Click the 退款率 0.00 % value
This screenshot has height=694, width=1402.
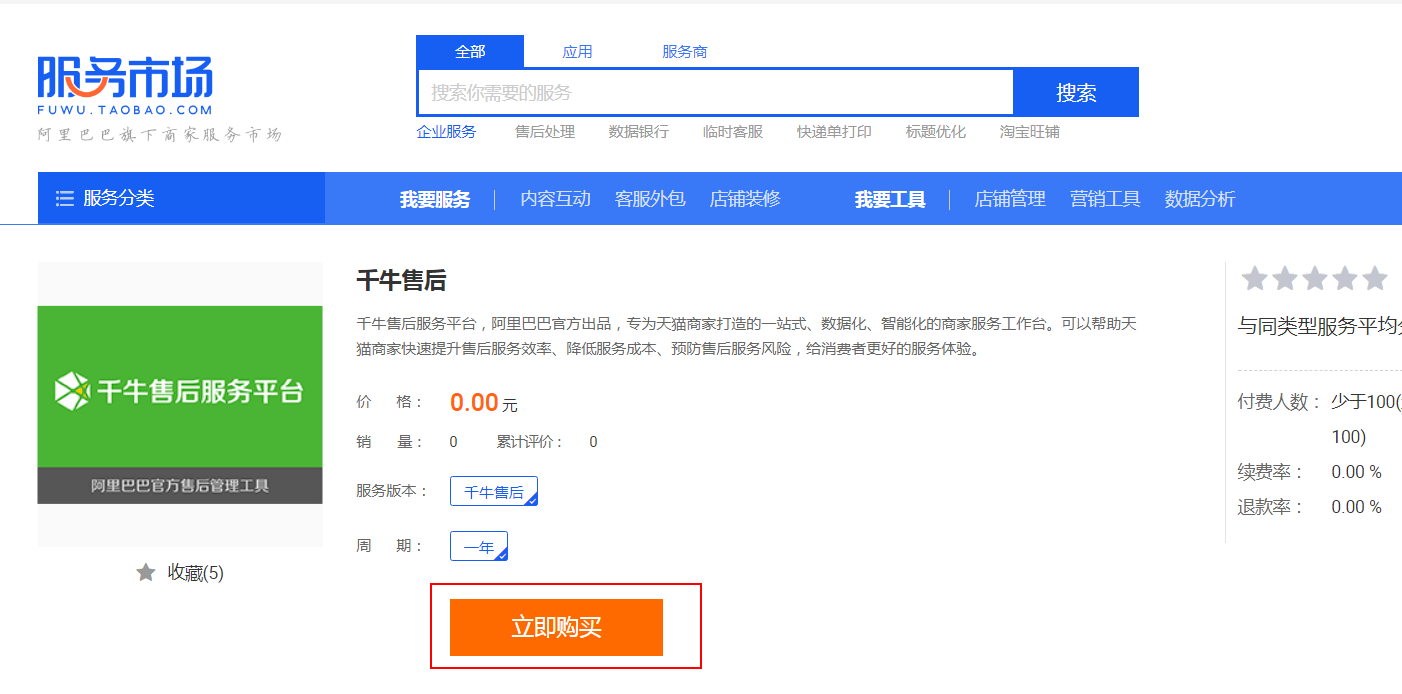[x=1356, y=507]
